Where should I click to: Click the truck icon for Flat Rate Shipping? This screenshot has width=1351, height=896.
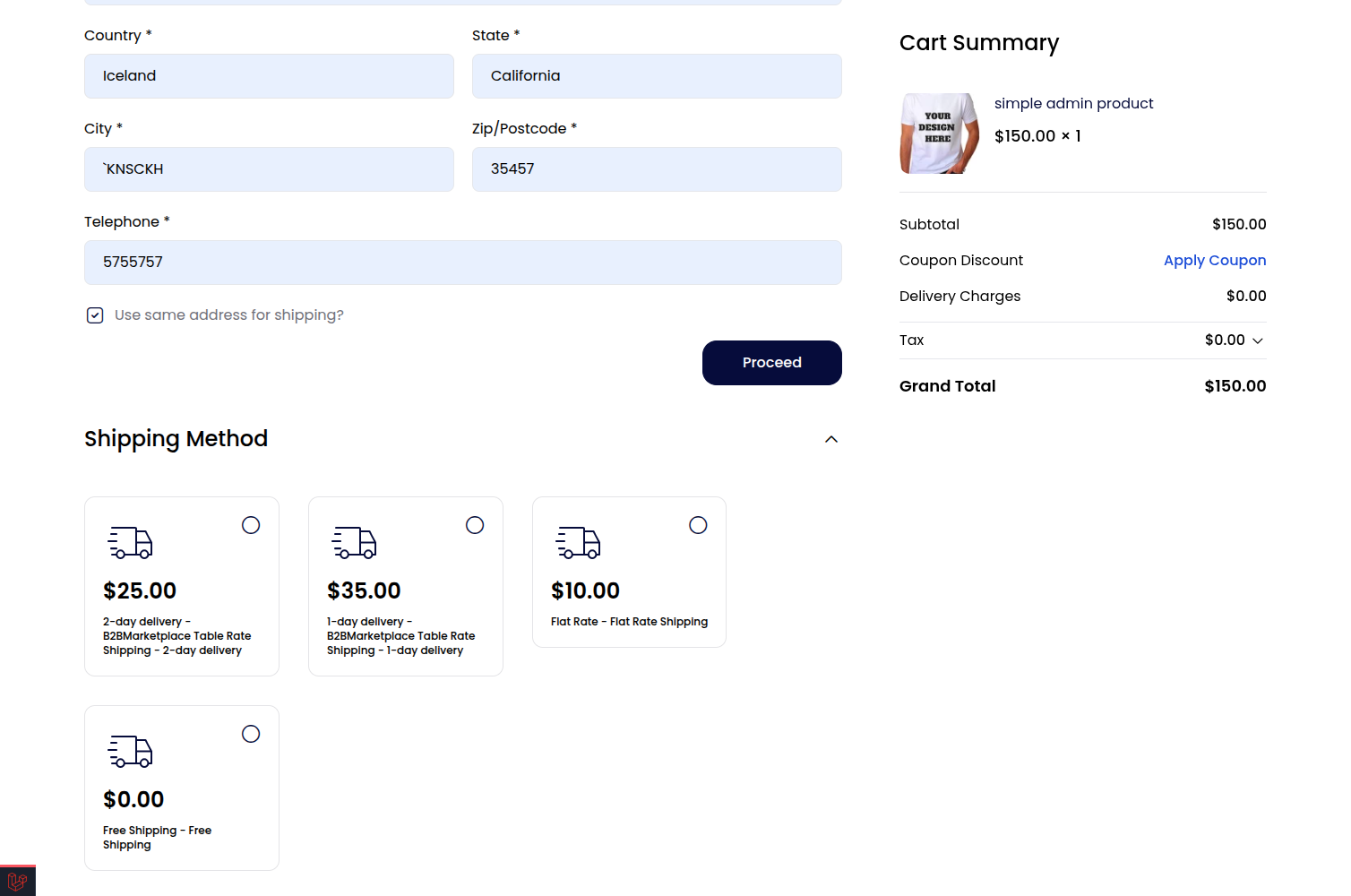[x=578, y=542]
